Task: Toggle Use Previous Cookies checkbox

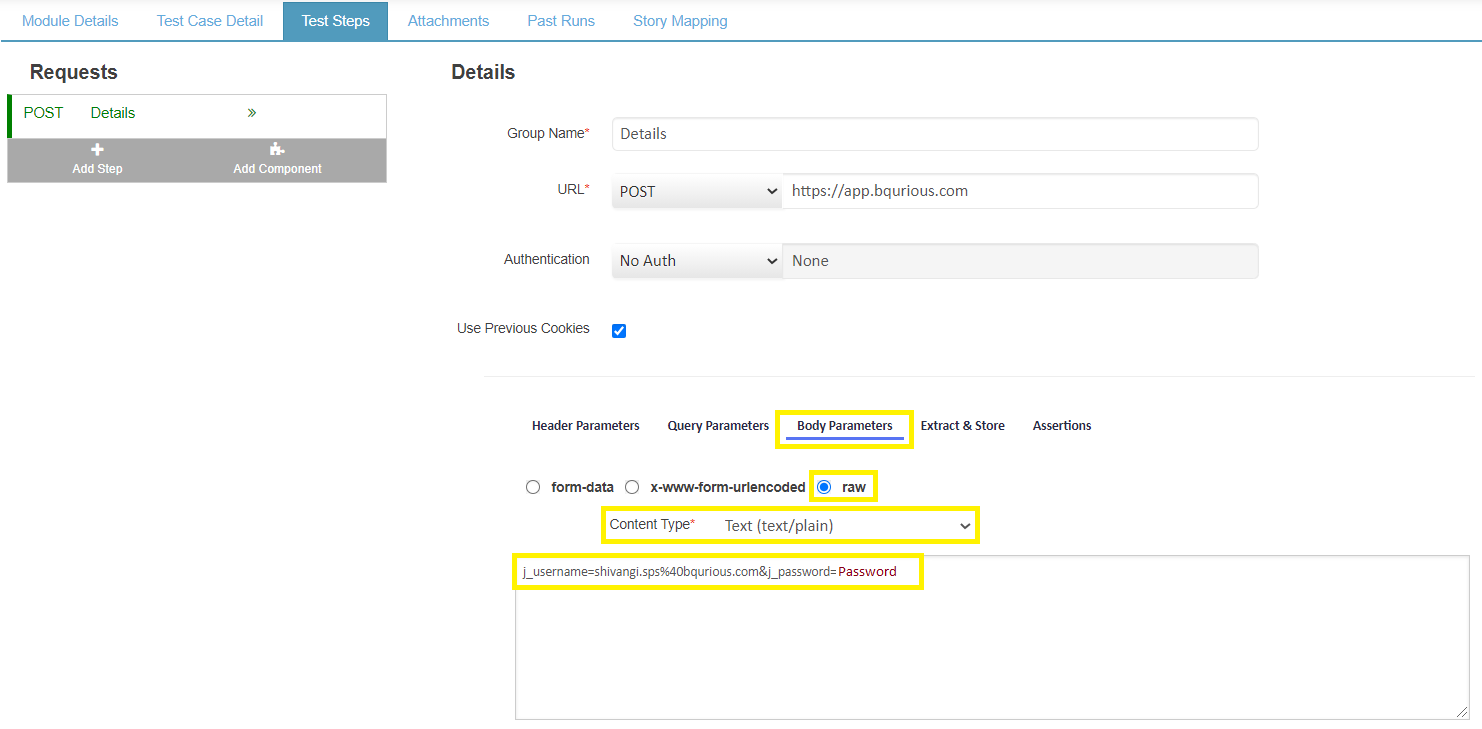Action: pos(619,331)
